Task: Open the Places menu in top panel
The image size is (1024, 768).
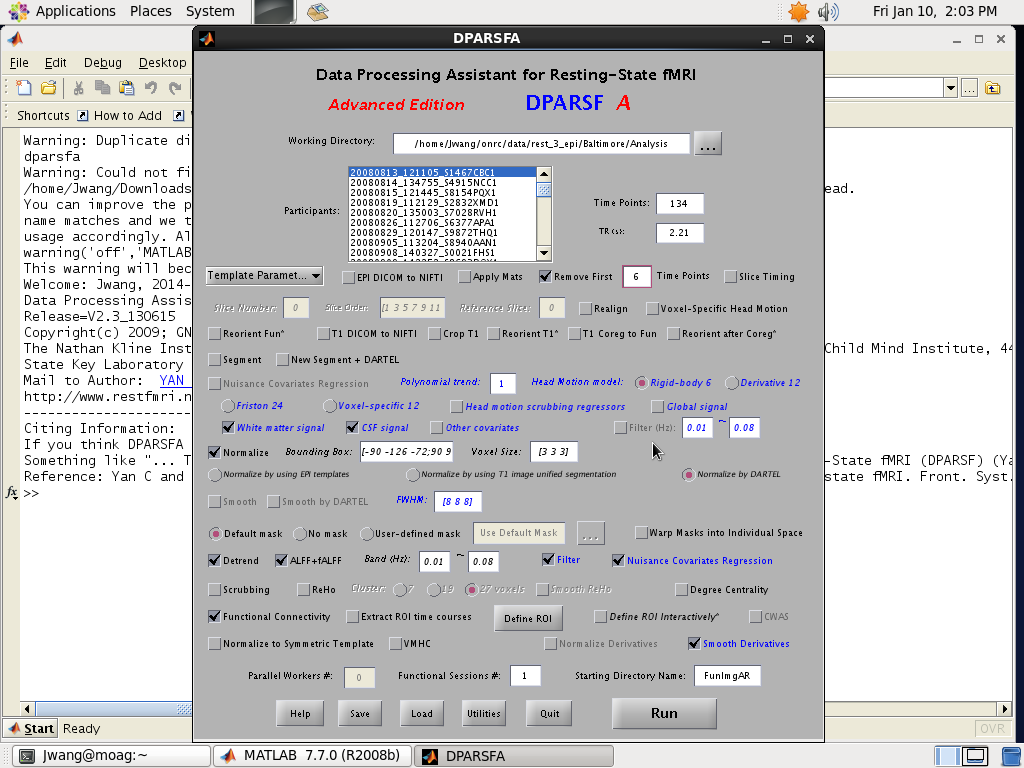Action: pos(151,11)
